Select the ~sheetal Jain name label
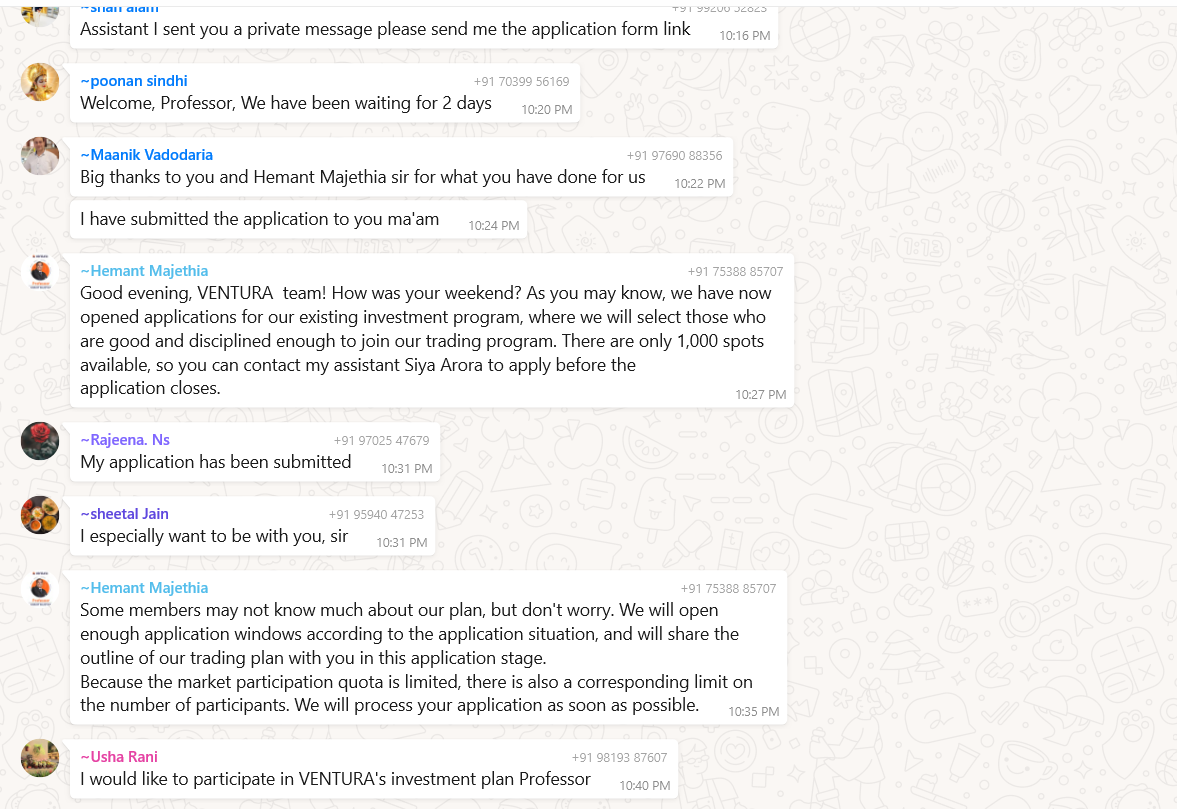This screenshot has width=1177, height=809. (125, 514)
